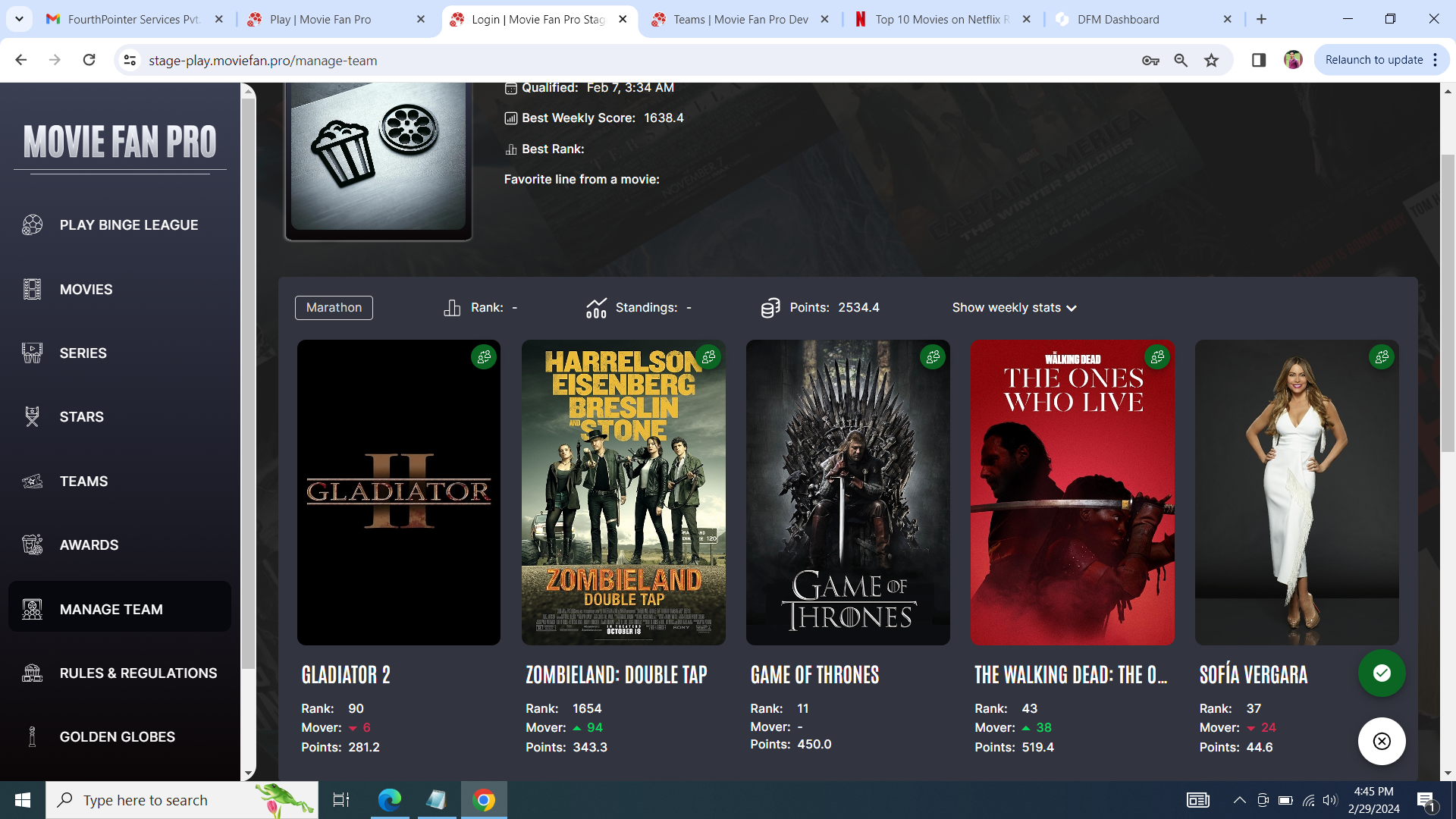Click the white circled X cancel button
Viewport: 1456px width, 819px height.
(1382, 742)
